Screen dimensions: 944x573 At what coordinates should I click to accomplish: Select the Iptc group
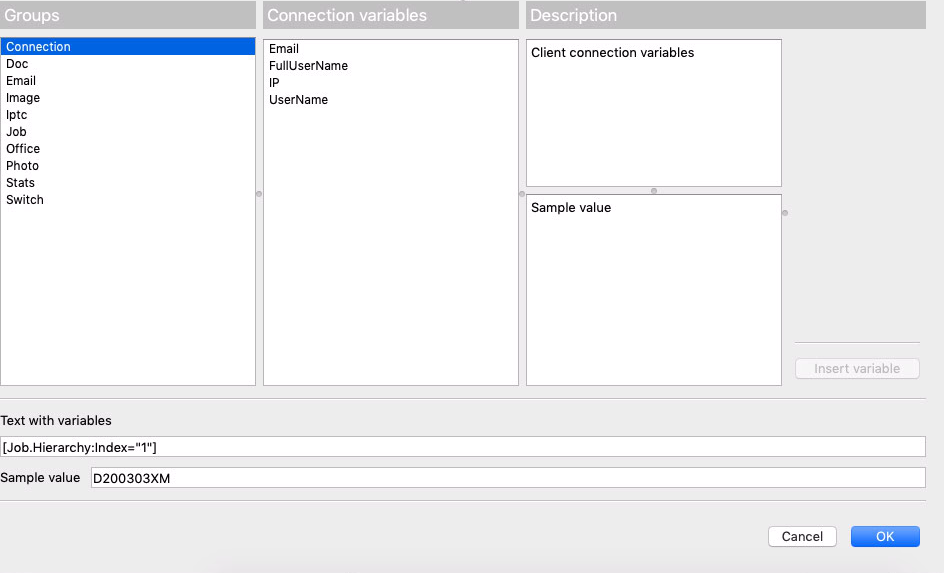[x=17, y=115]
